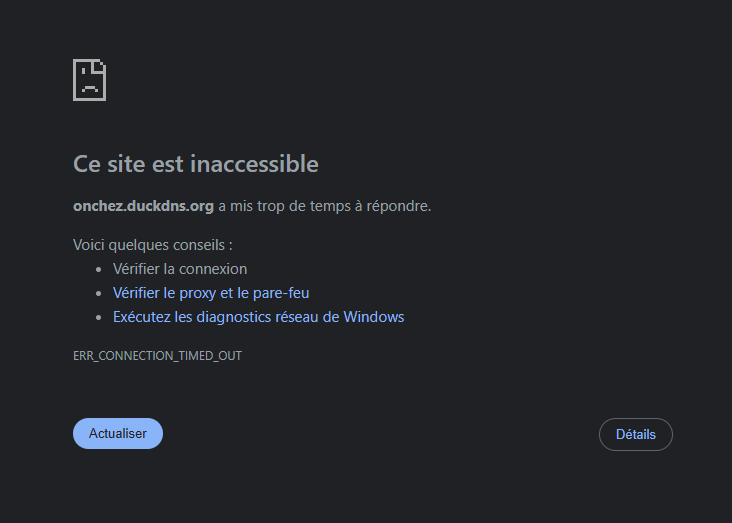
Task: Click the sad page error icon
Action: click(90, 80)
